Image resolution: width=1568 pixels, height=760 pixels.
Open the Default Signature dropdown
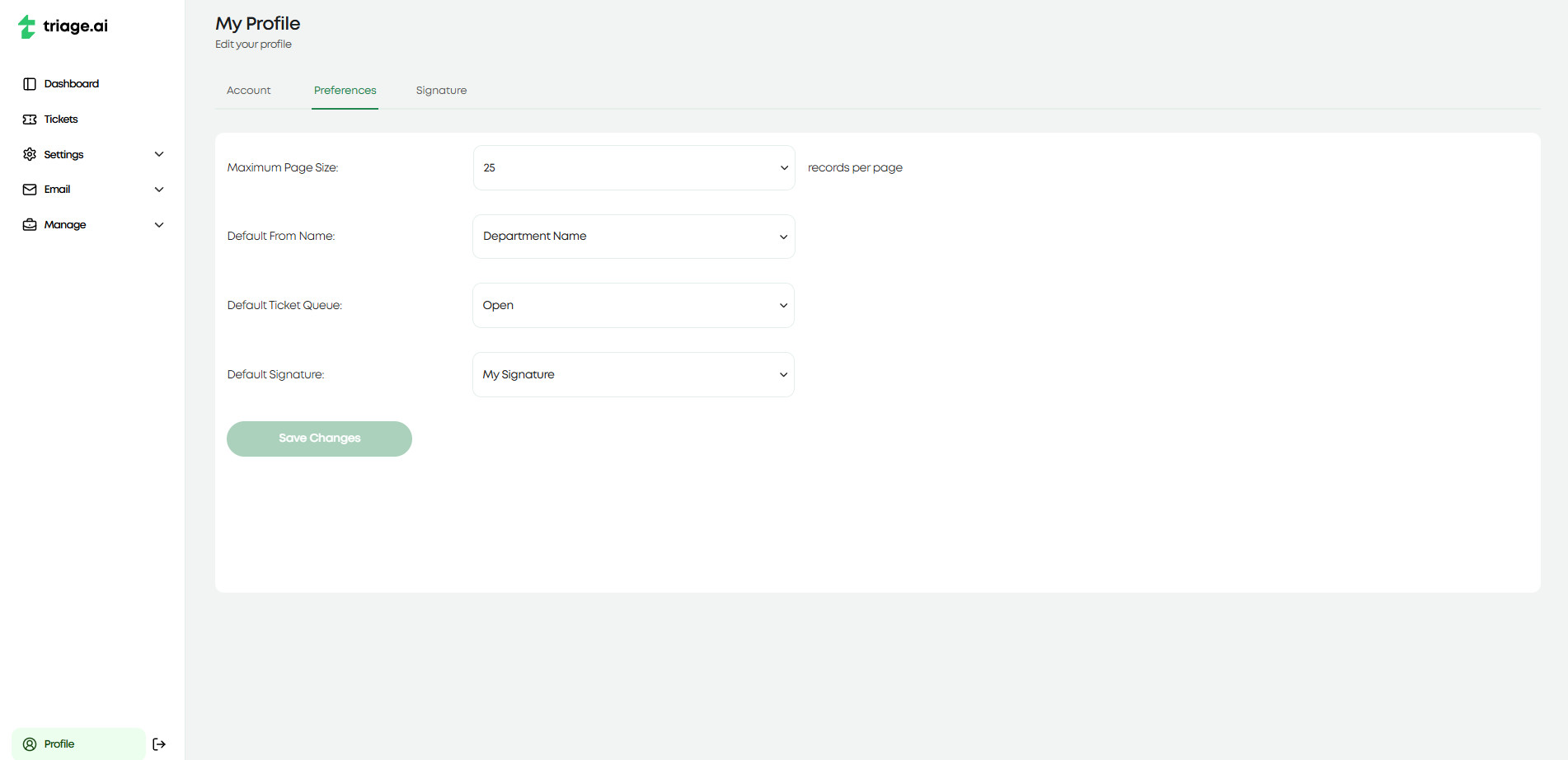click(x=633, y=374)
